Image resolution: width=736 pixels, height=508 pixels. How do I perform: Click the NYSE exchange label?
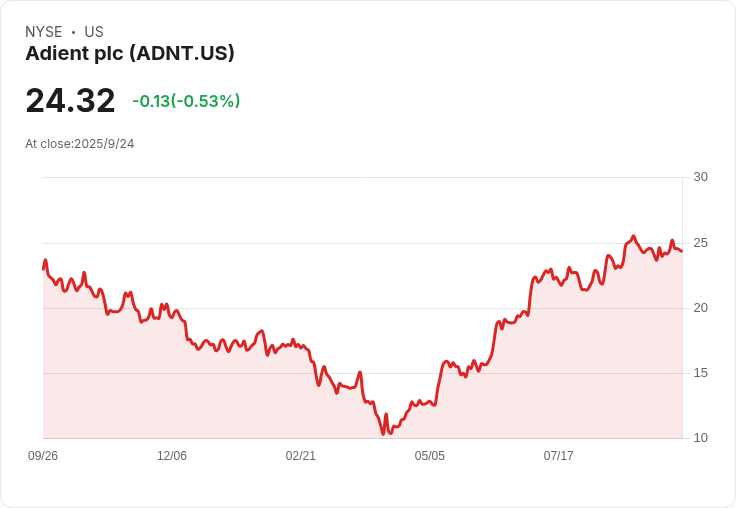[x=44, y=32]
